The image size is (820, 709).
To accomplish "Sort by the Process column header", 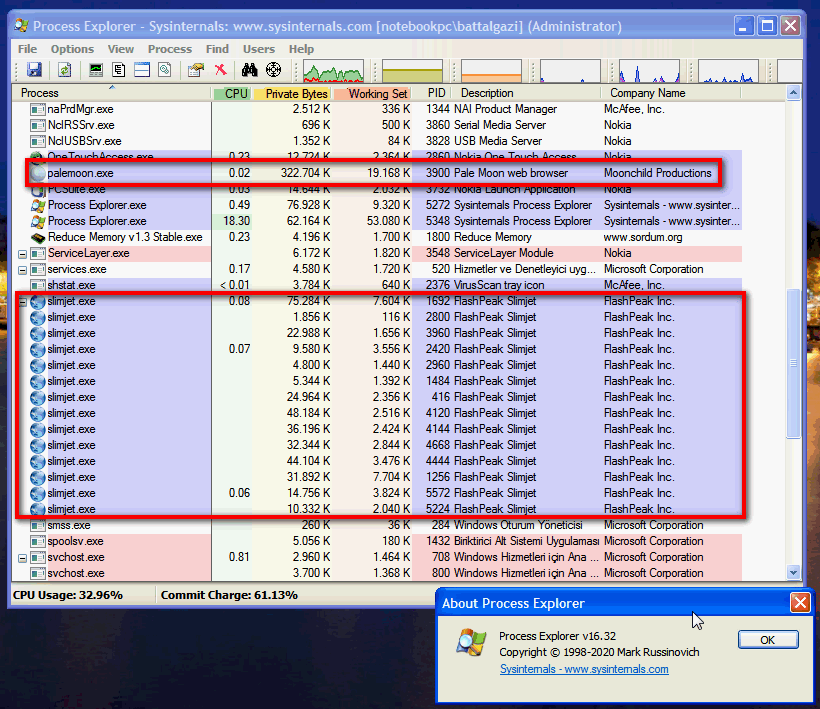I will pyautogui.click(x=112, y=93).
